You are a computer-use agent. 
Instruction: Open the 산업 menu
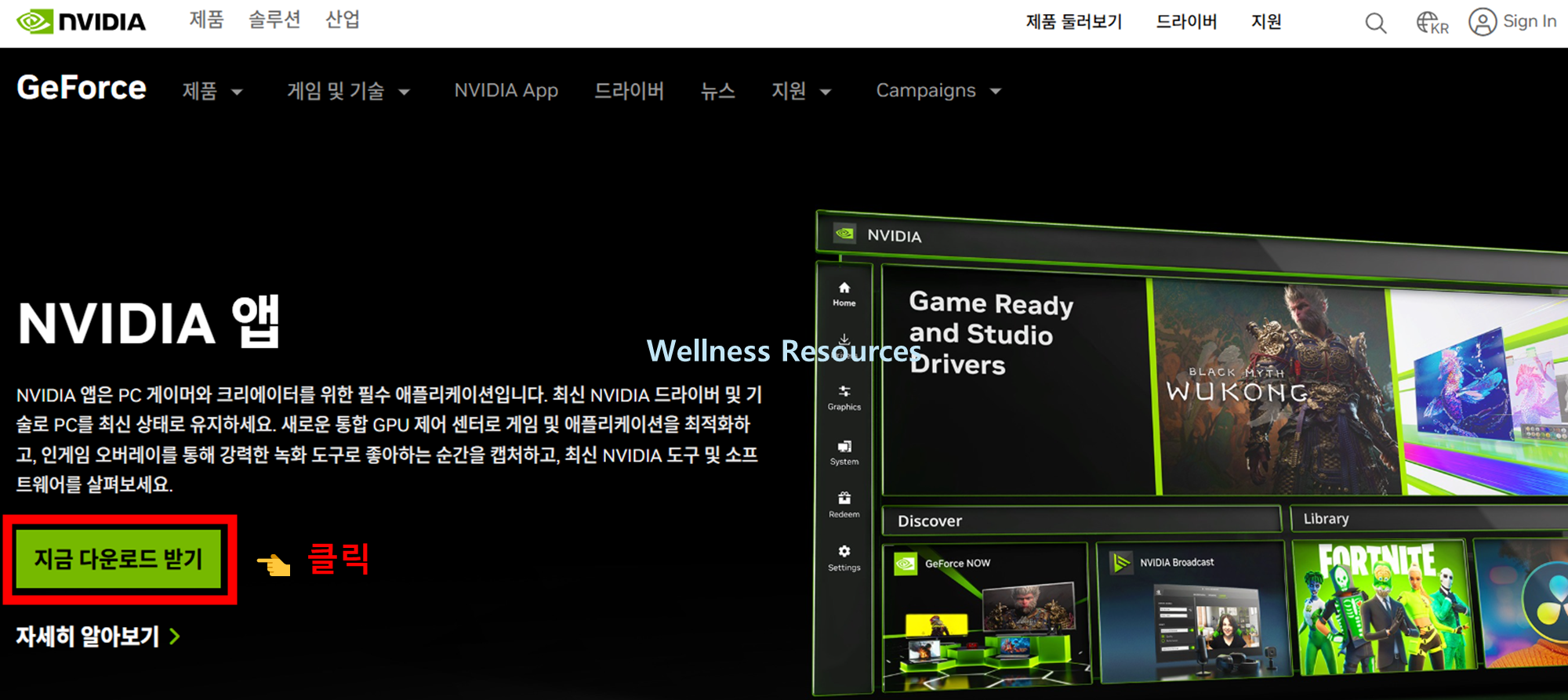(343, 20)
